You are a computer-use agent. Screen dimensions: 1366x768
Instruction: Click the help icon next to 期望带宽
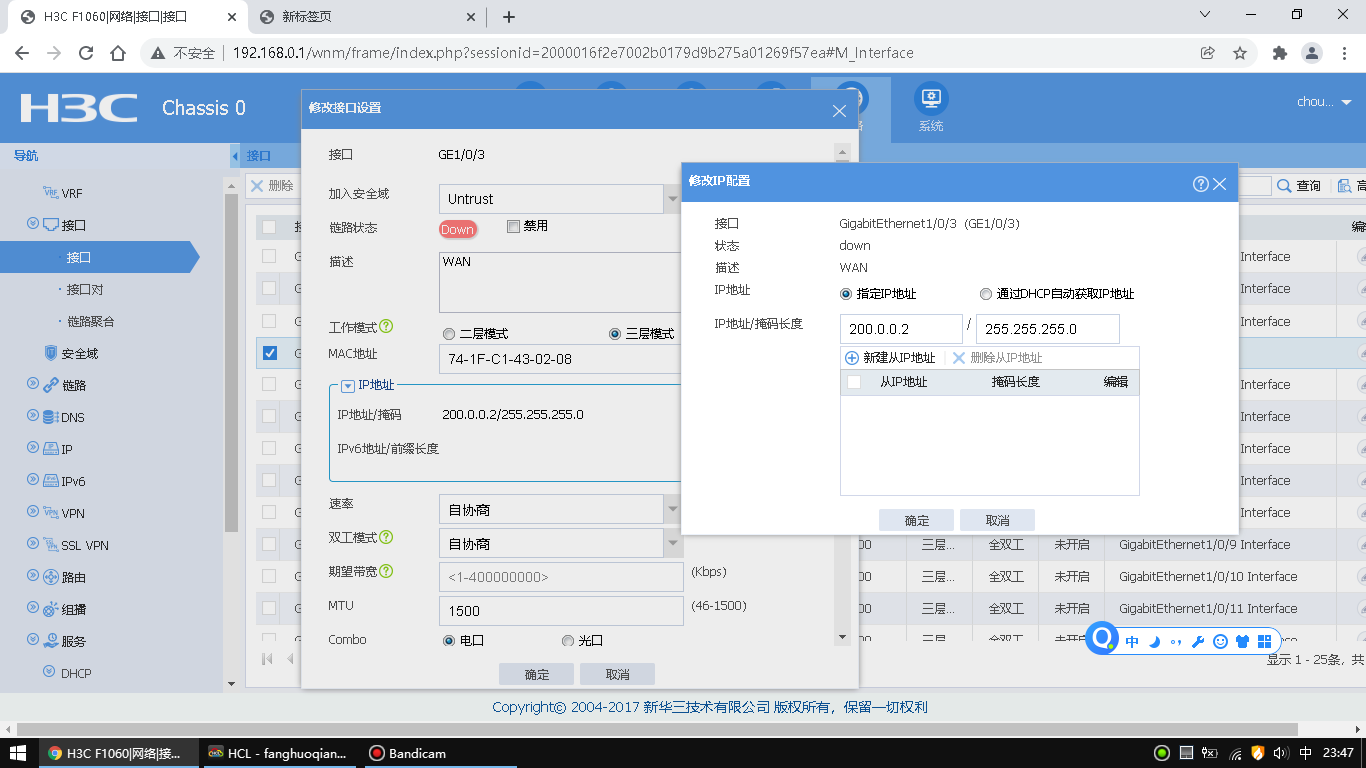coord(386,571)
